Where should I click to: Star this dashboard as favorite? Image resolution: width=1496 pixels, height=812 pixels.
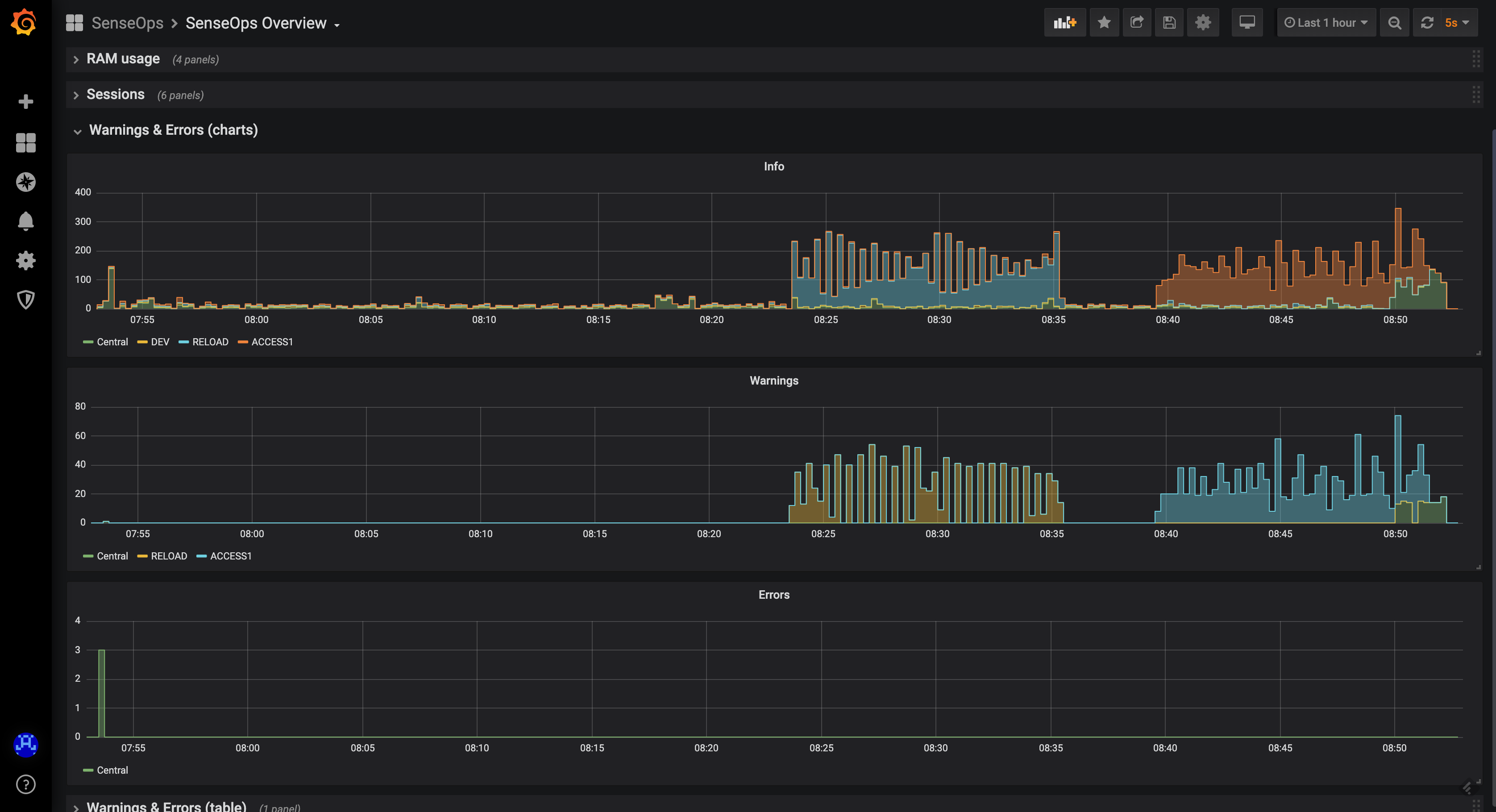click(x=1104, y=23)
